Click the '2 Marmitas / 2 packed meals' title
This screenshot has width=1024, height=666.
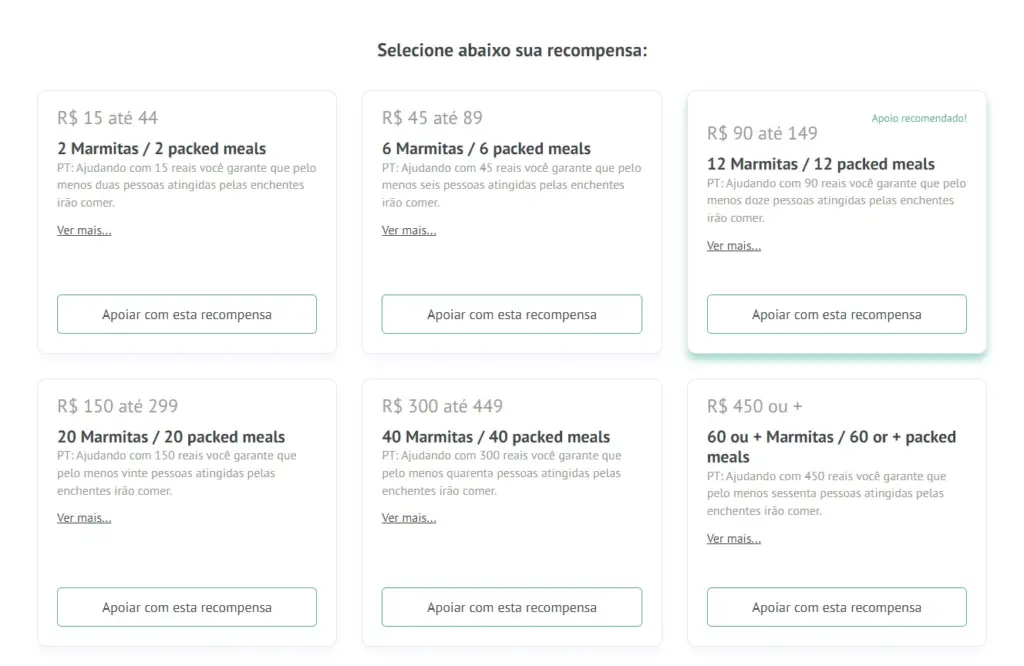(161, 148)
